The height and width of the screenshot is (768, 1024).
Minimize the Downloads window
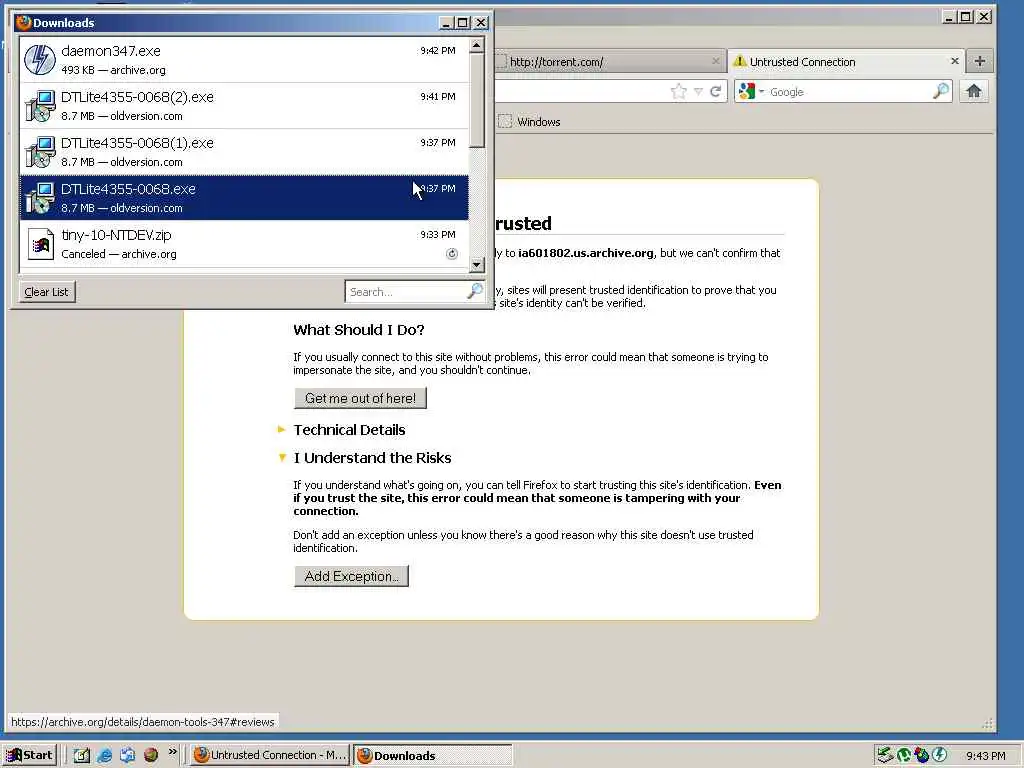pos(446,23)
